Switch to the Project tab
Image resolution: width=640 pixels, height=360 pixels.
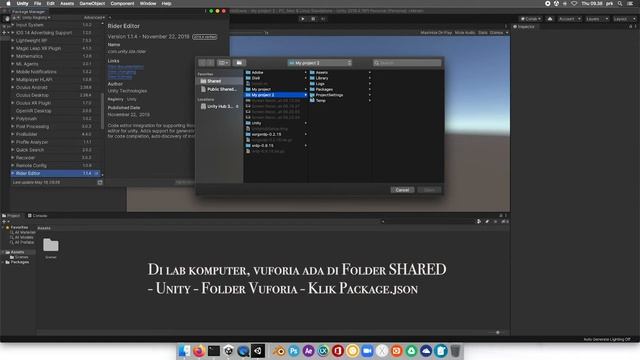pos(11,216)
